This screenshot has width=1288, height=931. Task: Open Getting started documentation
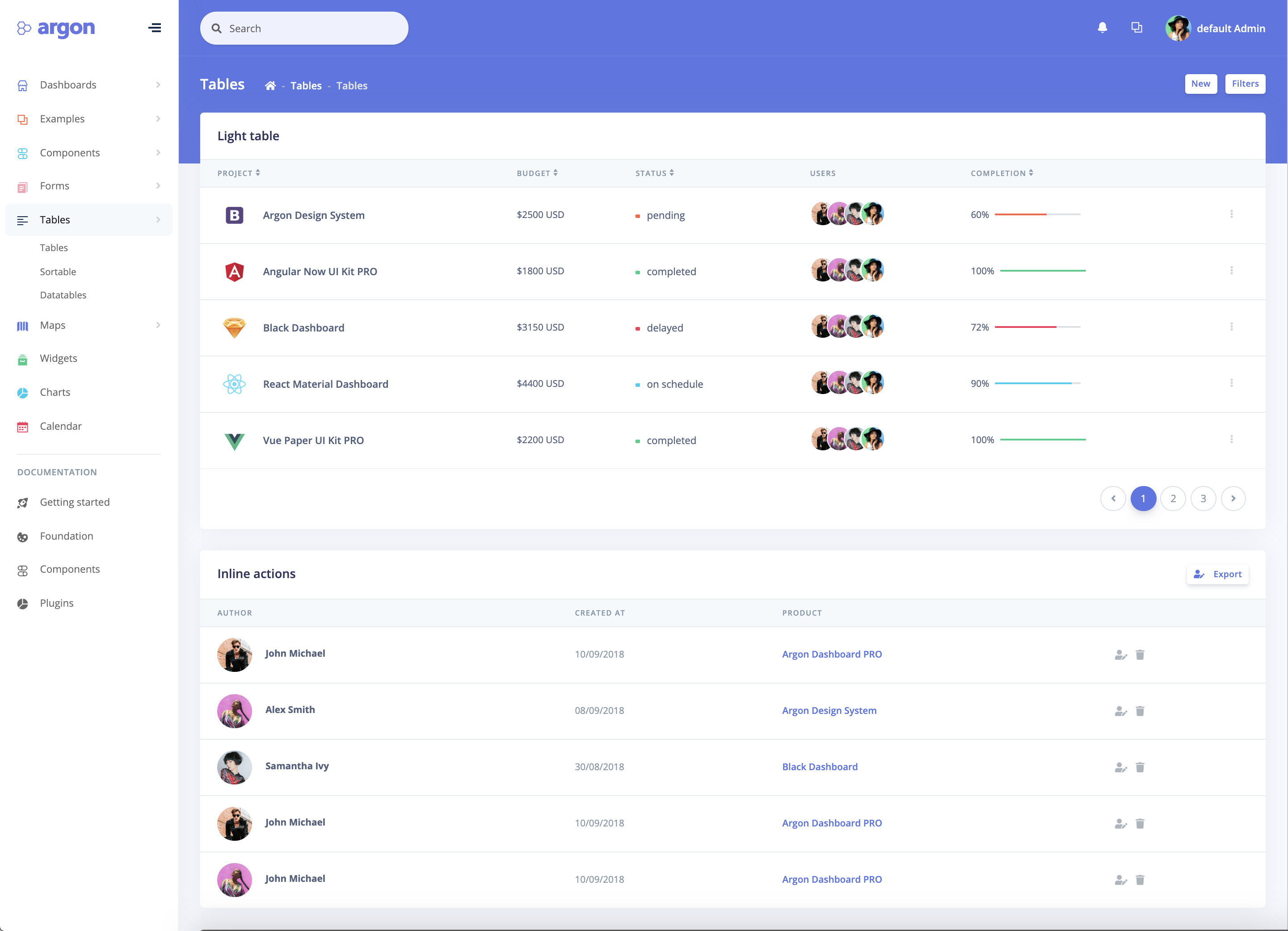pos(74,503)
